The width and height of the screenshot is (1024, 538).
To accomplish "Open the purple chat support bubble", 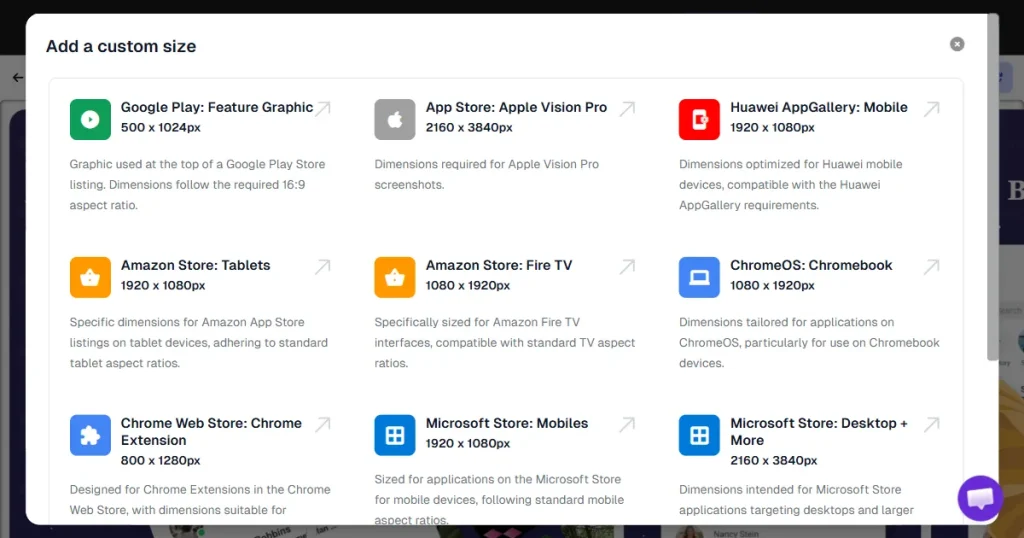I will [980, 498].
